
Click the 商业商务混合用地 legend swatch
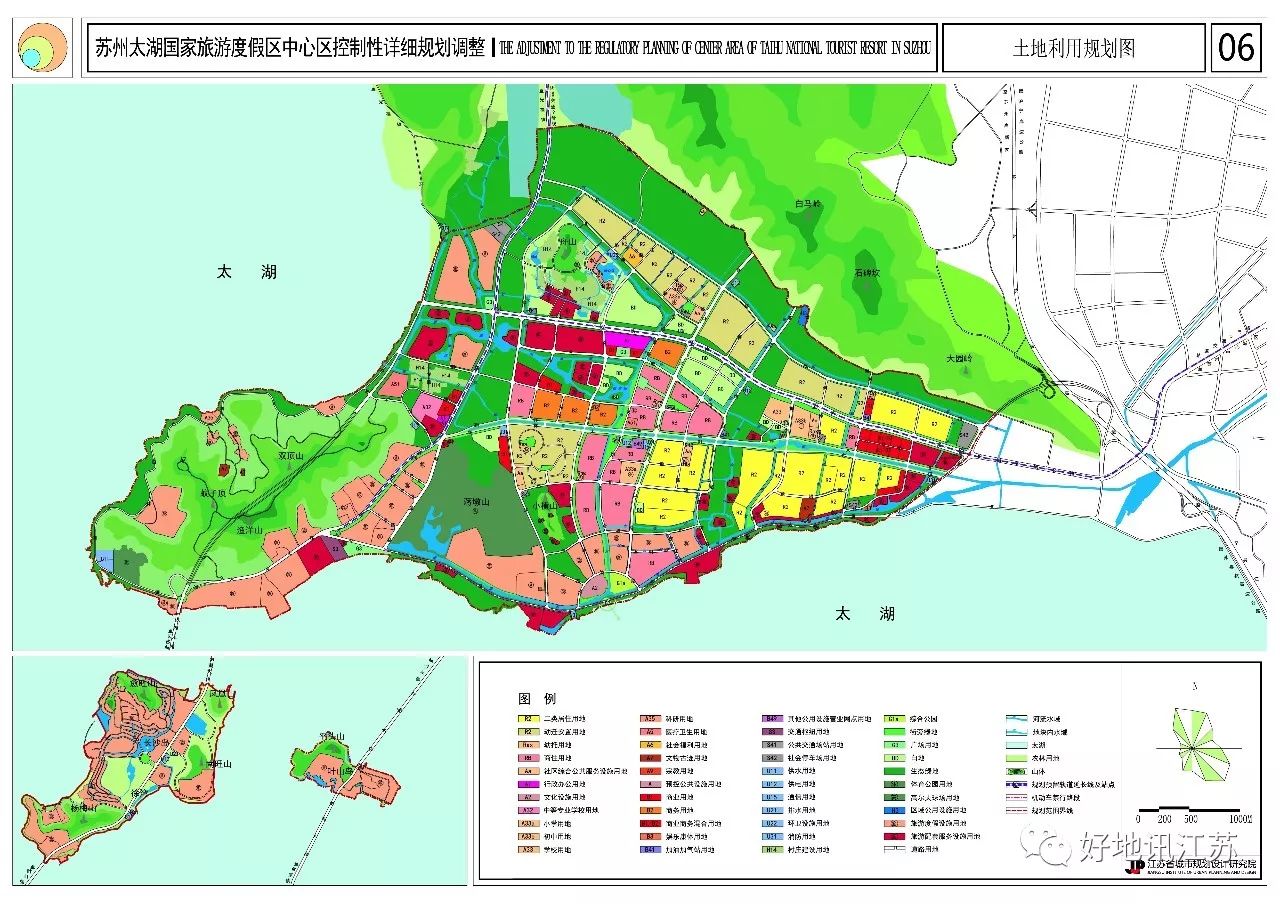click(x=650, y=823)
